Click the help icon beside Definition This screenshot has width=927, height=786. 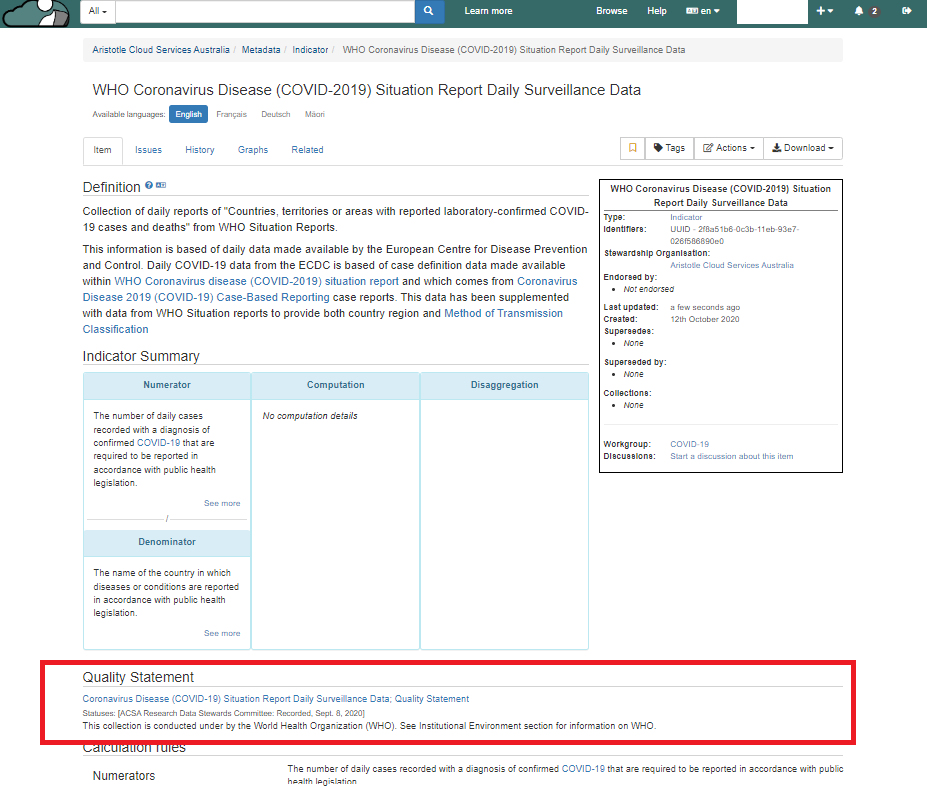149,186
